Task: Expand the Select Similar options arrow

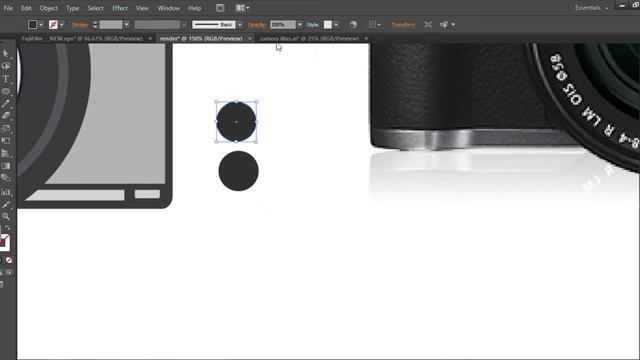Action: [x=453, y=25]
